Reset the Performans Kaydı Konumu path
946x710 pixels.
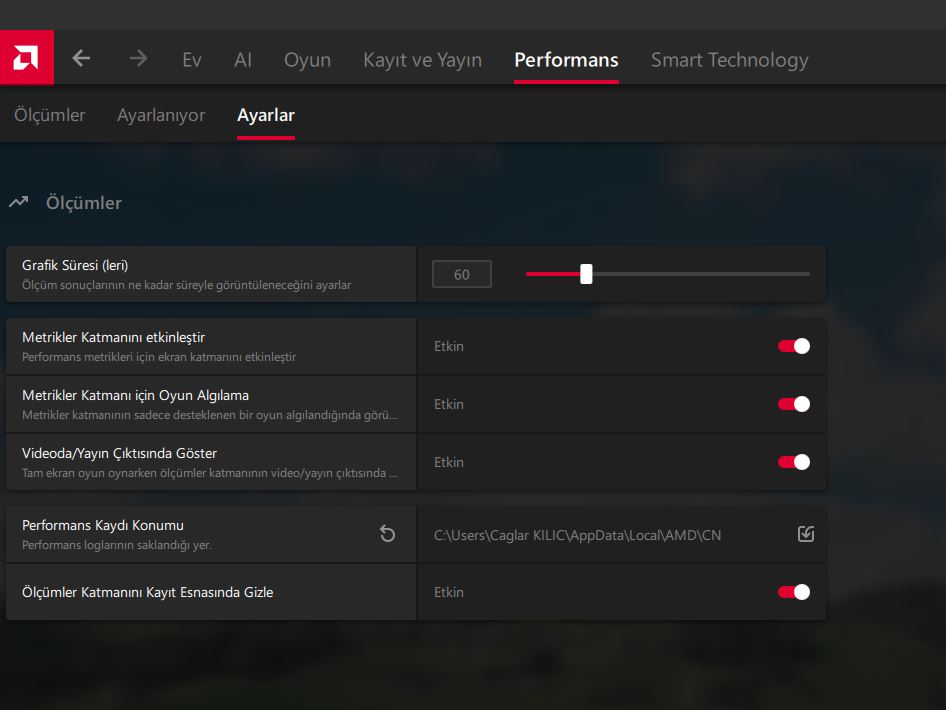[387, 534]
